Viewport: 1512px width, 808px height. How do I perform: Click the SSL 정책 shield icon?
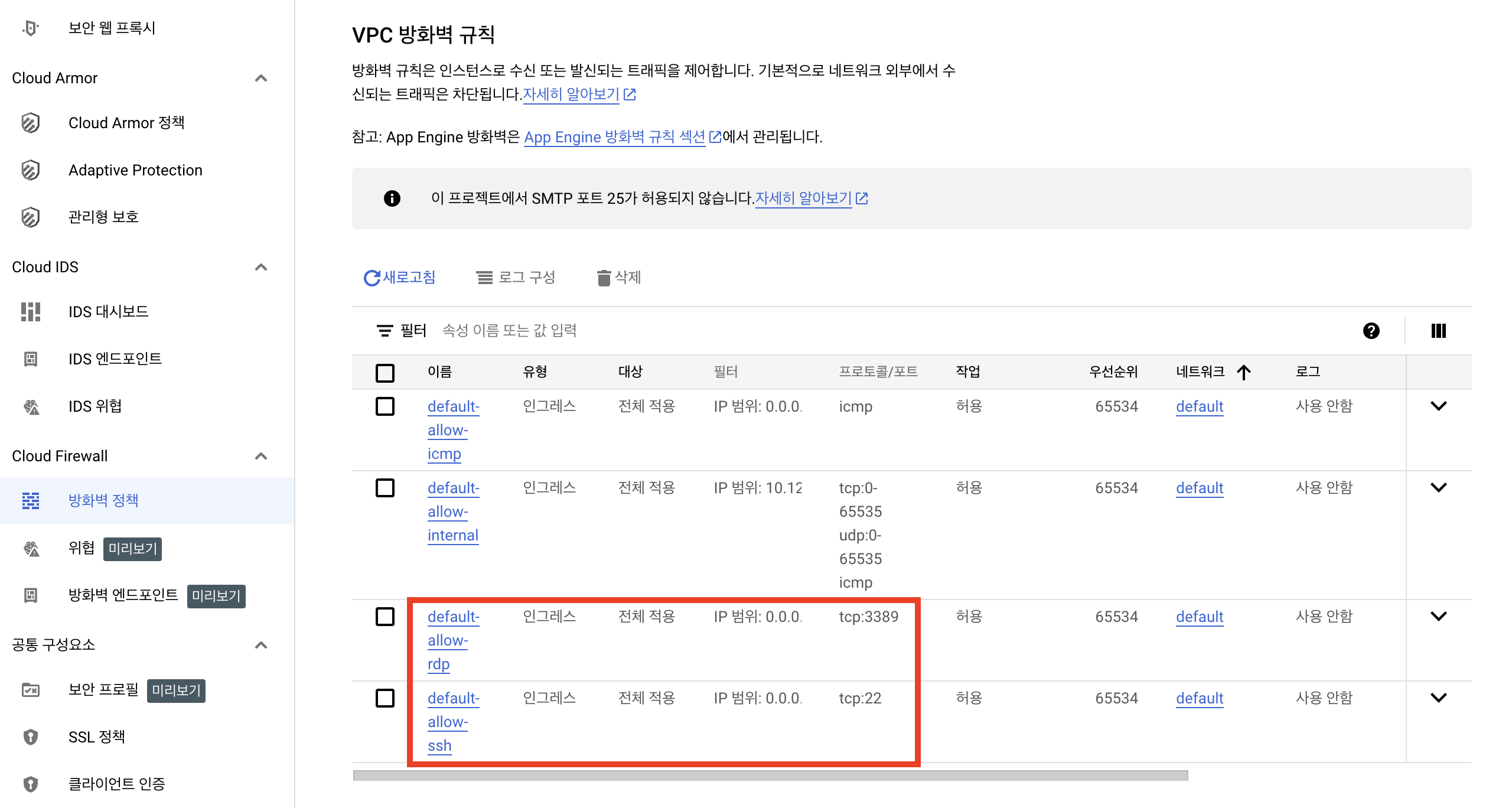31,737
